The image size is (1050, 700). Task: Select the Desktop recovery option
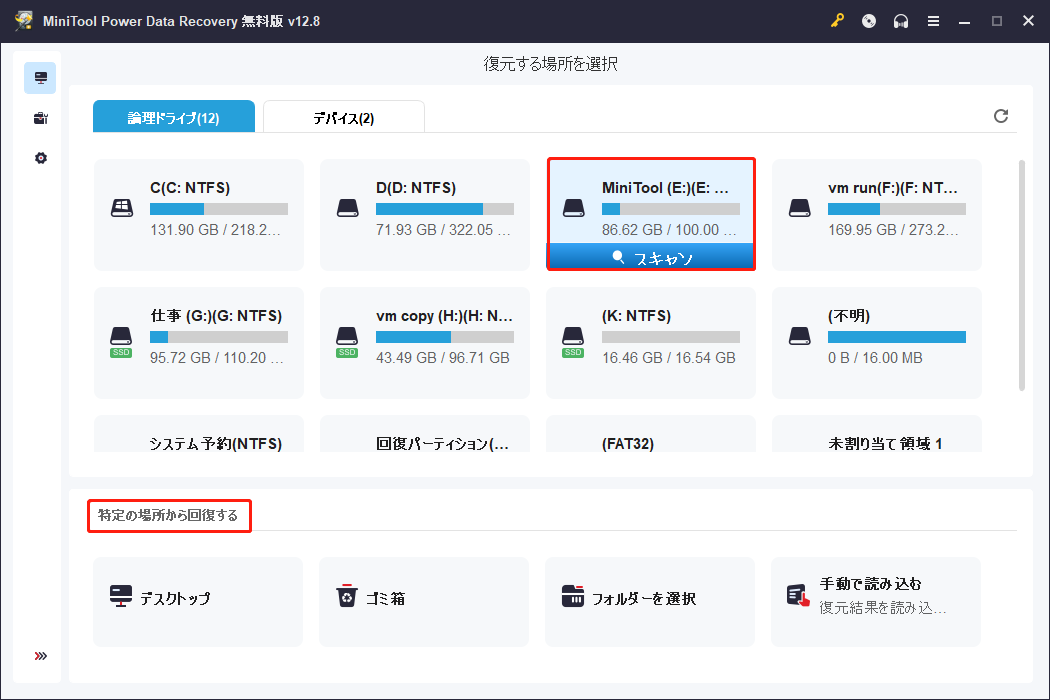point(197,601)
